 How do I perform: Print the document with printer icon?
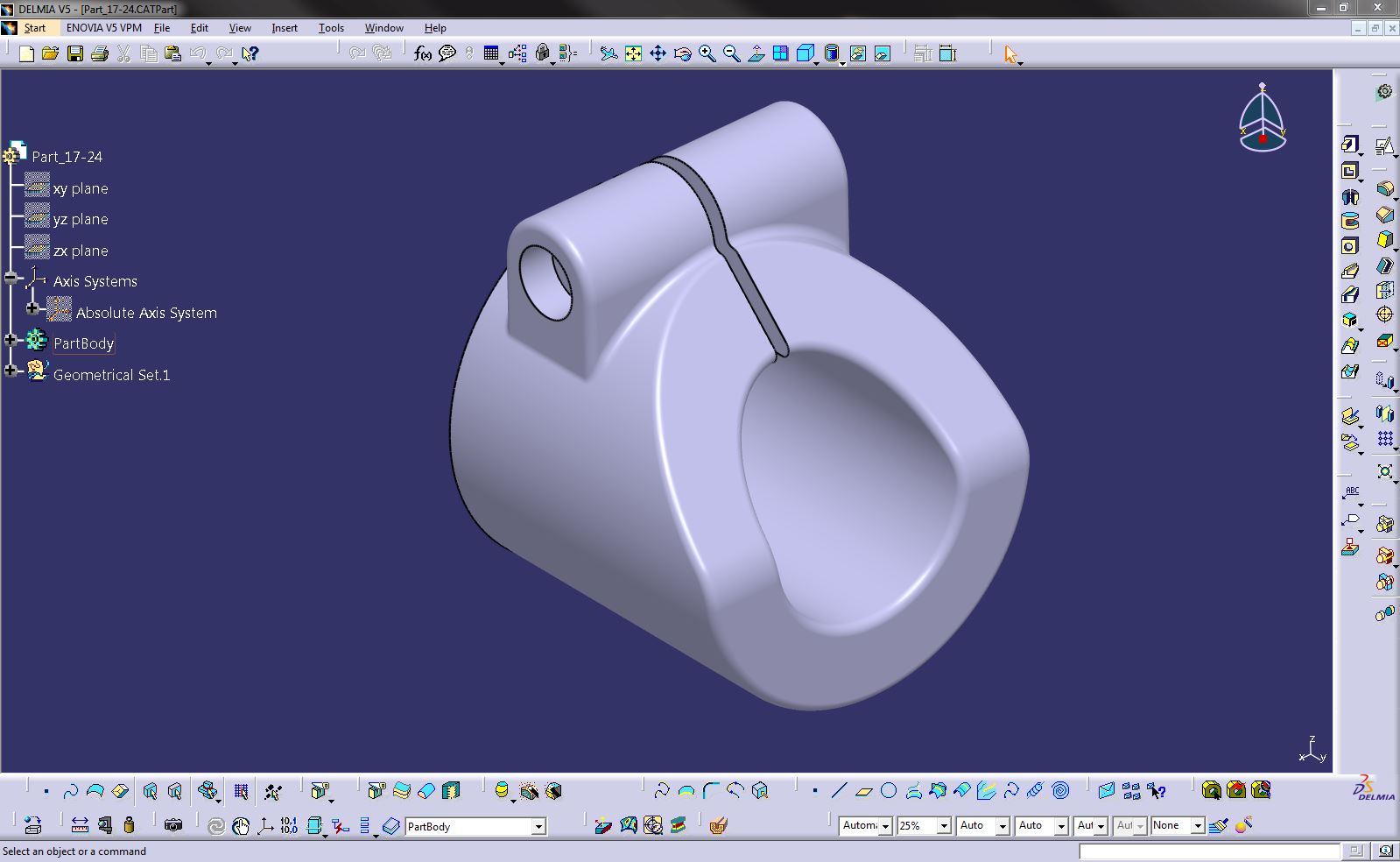[x=100, y=54]
